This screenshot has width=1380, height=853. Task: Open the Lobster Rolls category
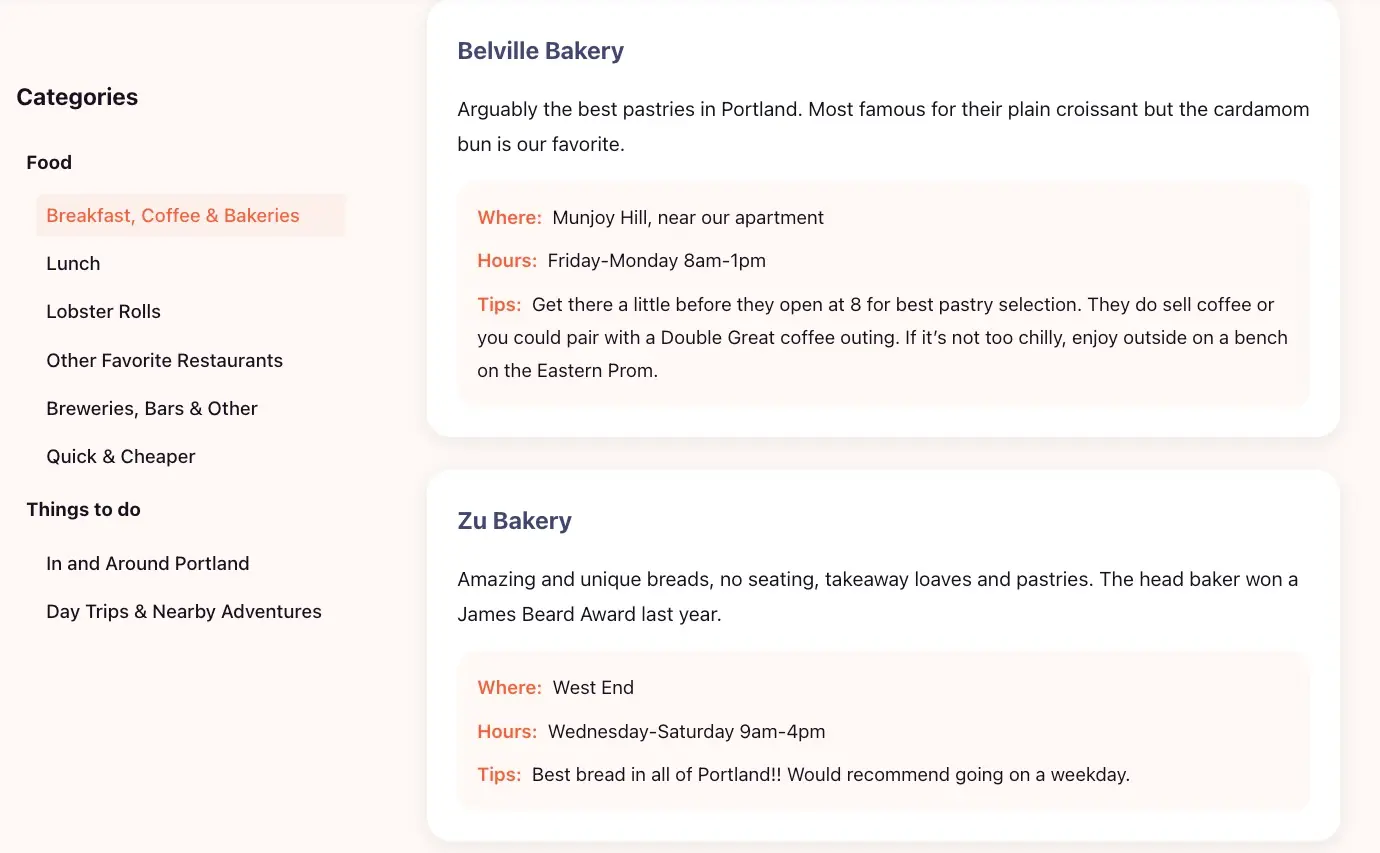pyautogui.click(x=103, y=311)
